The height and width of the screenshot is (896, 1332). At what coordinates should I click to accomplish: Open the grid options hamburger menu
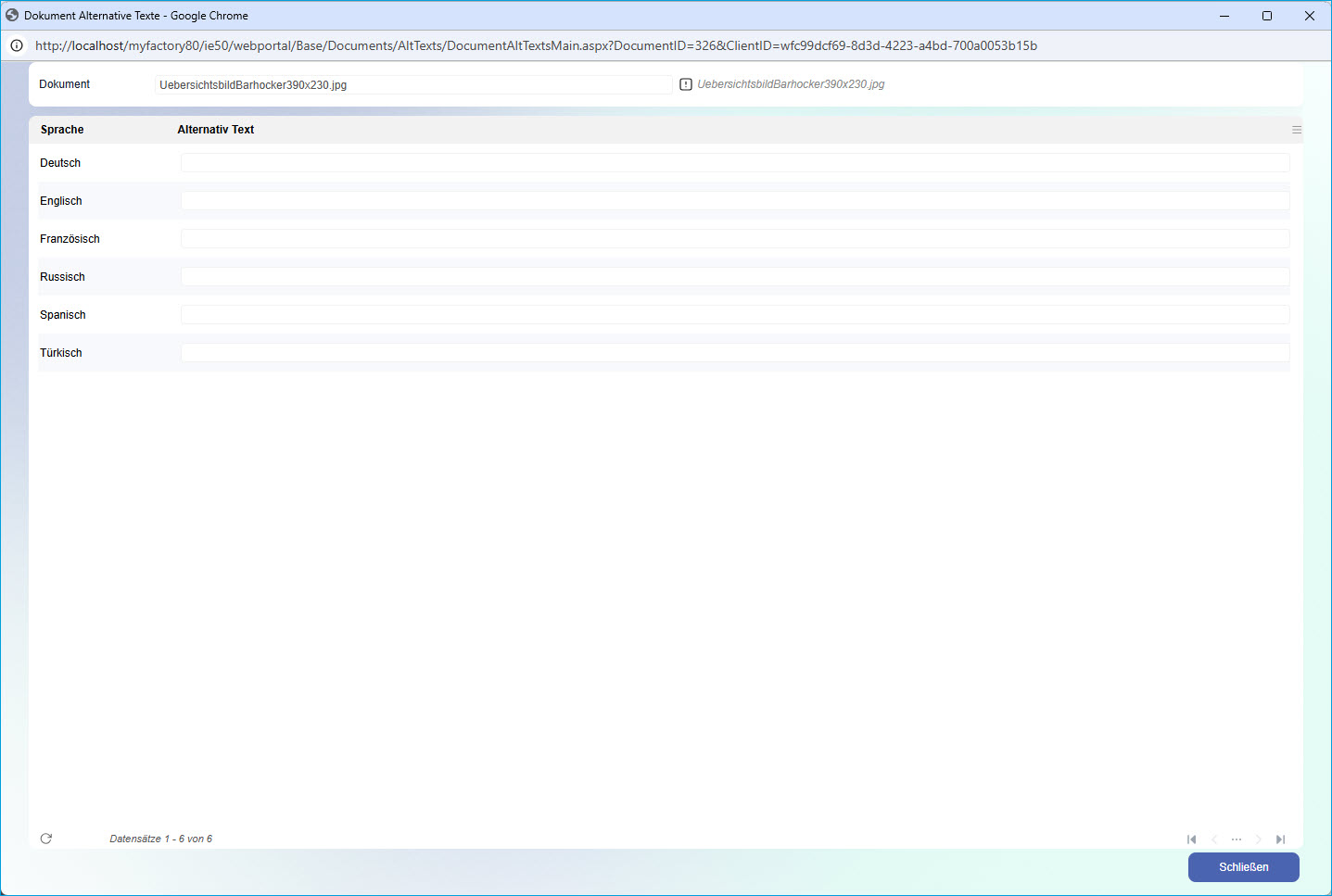[x=1297, y=130]
